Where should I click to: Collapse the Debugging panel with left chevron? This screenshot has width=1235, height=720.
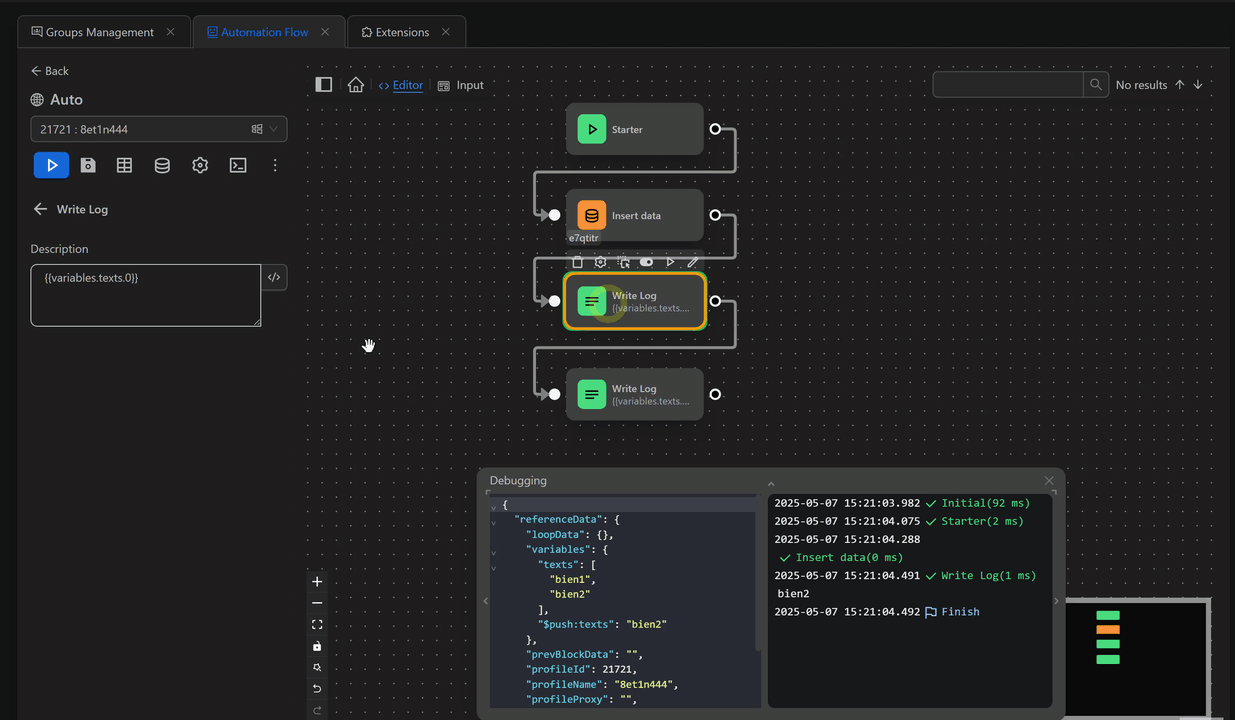486,600
